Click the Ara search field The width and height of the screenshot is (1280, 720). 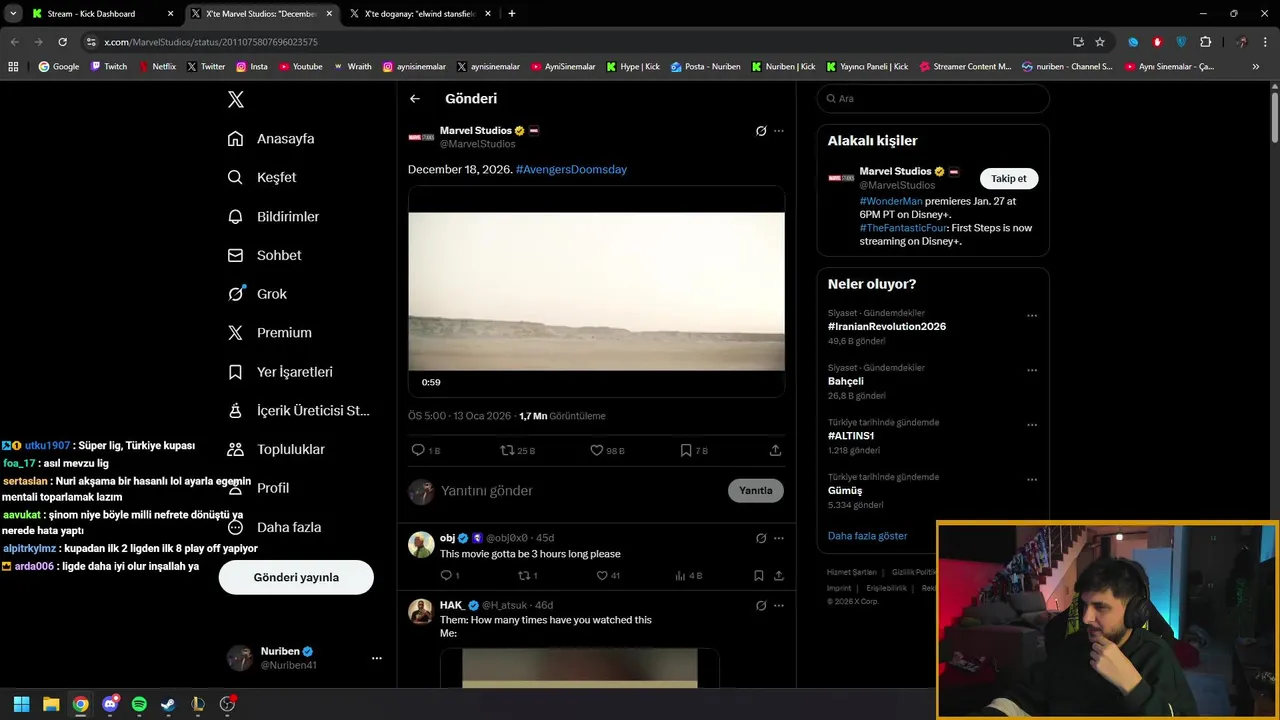coord(933,99)
